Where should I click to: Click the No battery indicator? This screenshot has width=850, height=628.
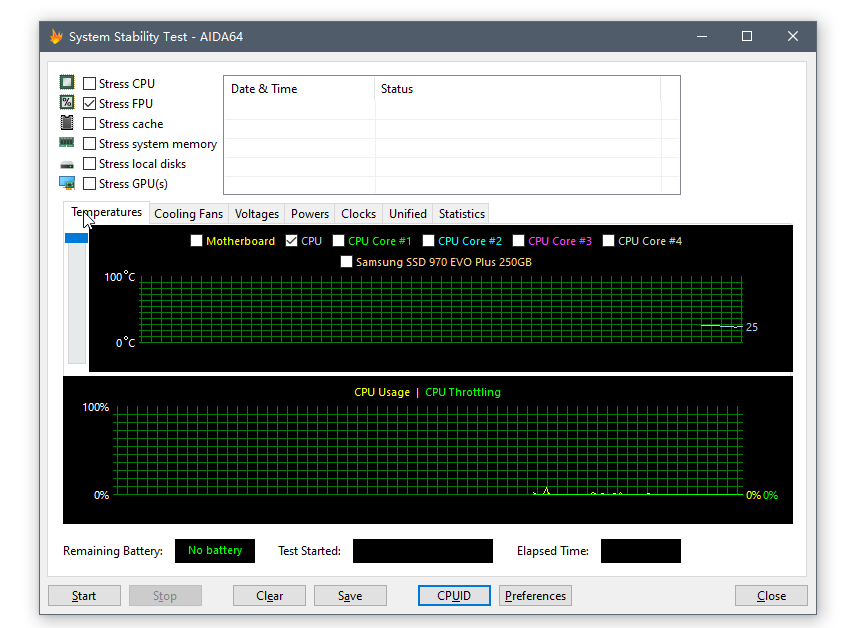tap(215, 550)
